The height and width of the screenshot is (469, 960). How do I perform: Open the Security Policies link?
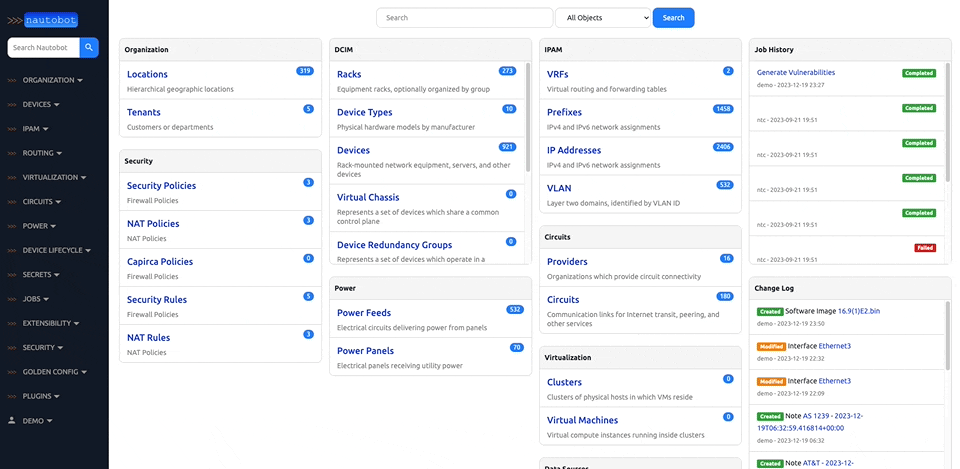[x=162, y=186]
